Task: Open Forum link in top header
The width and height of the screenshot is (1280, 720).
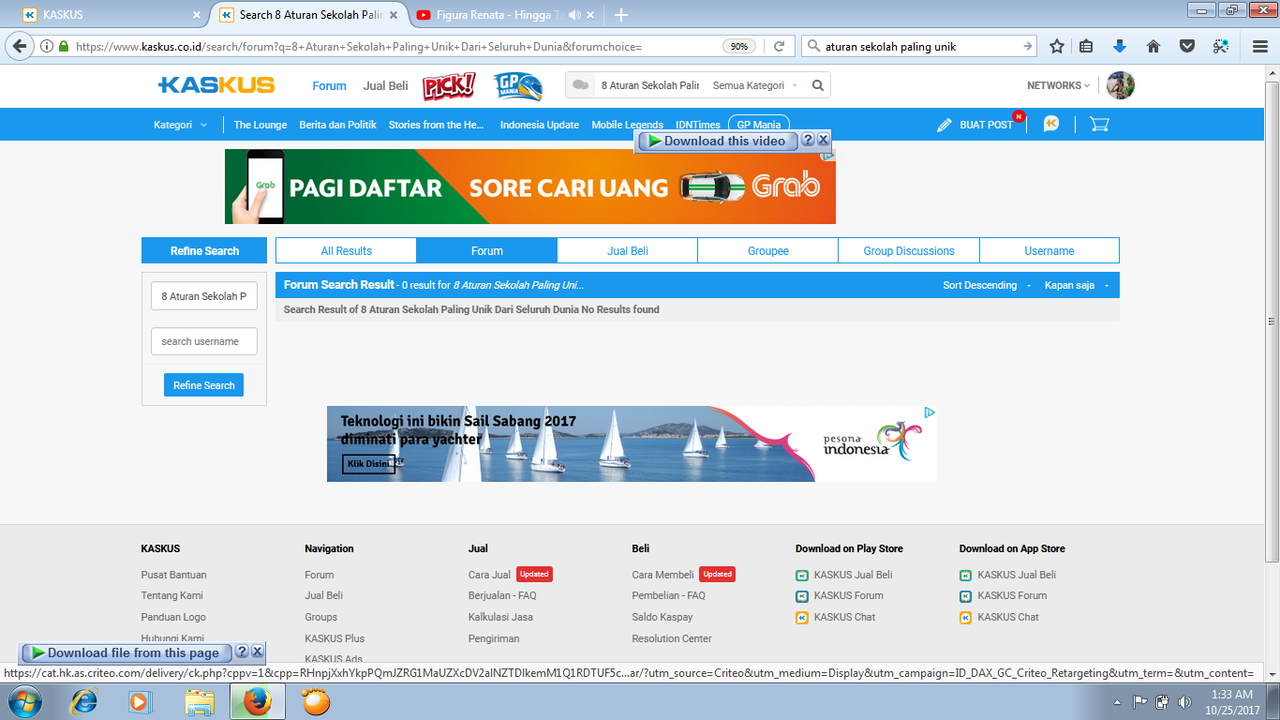Action: pyautogui.click(x=329, y=86)
